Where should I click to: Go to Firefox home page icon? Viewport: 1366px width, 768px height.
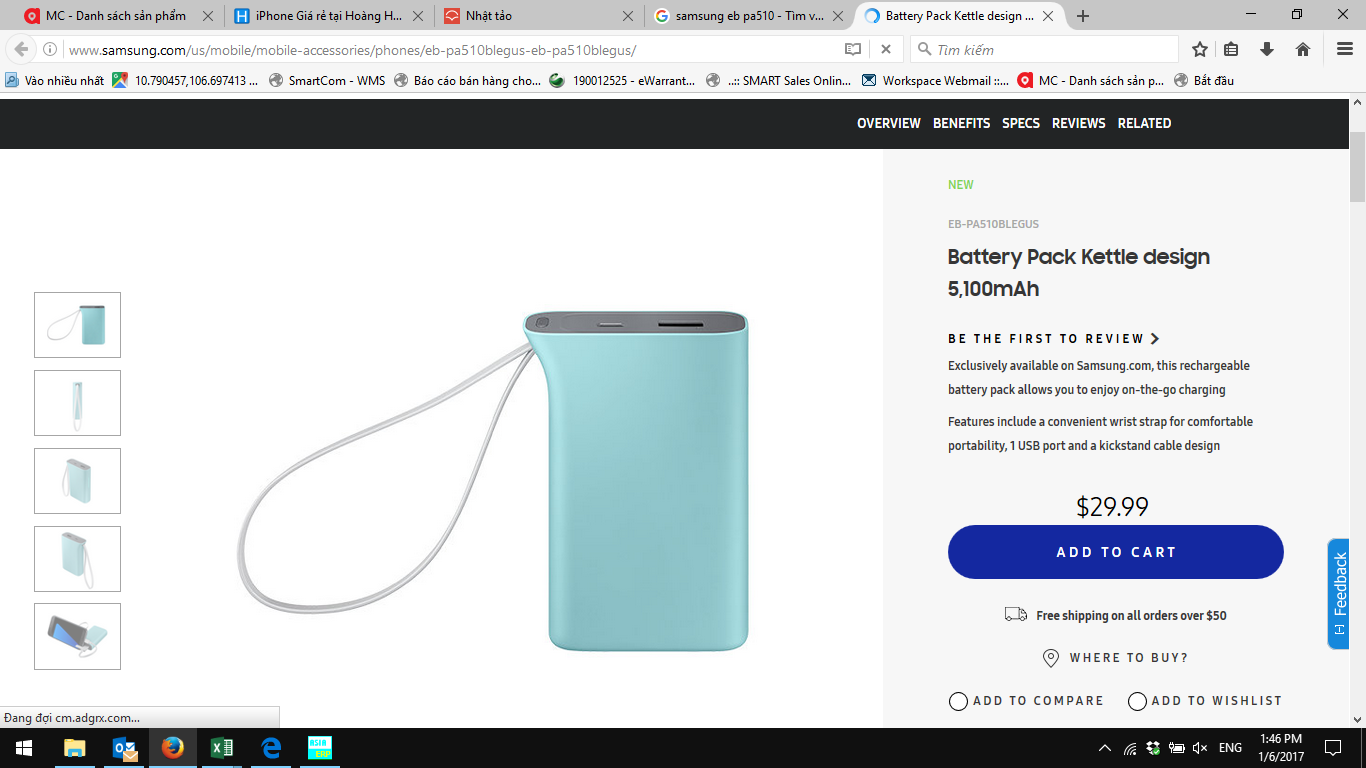point(1303,49)
